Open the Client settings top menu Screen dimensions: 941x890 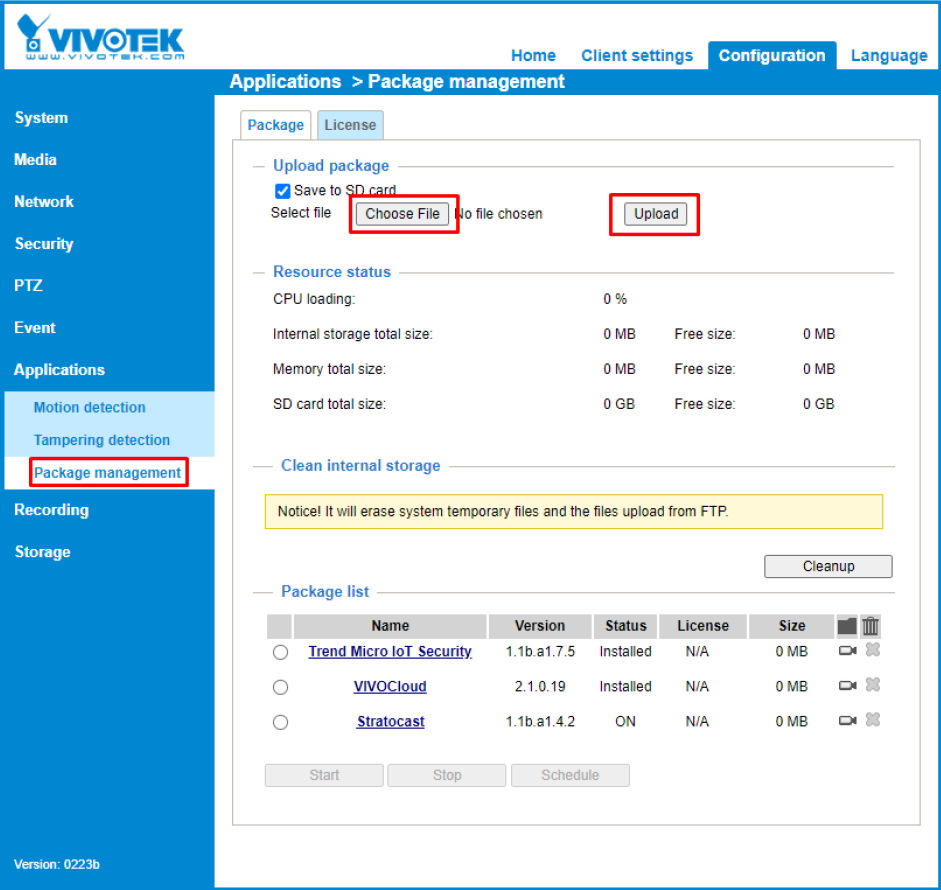point(637,56)
